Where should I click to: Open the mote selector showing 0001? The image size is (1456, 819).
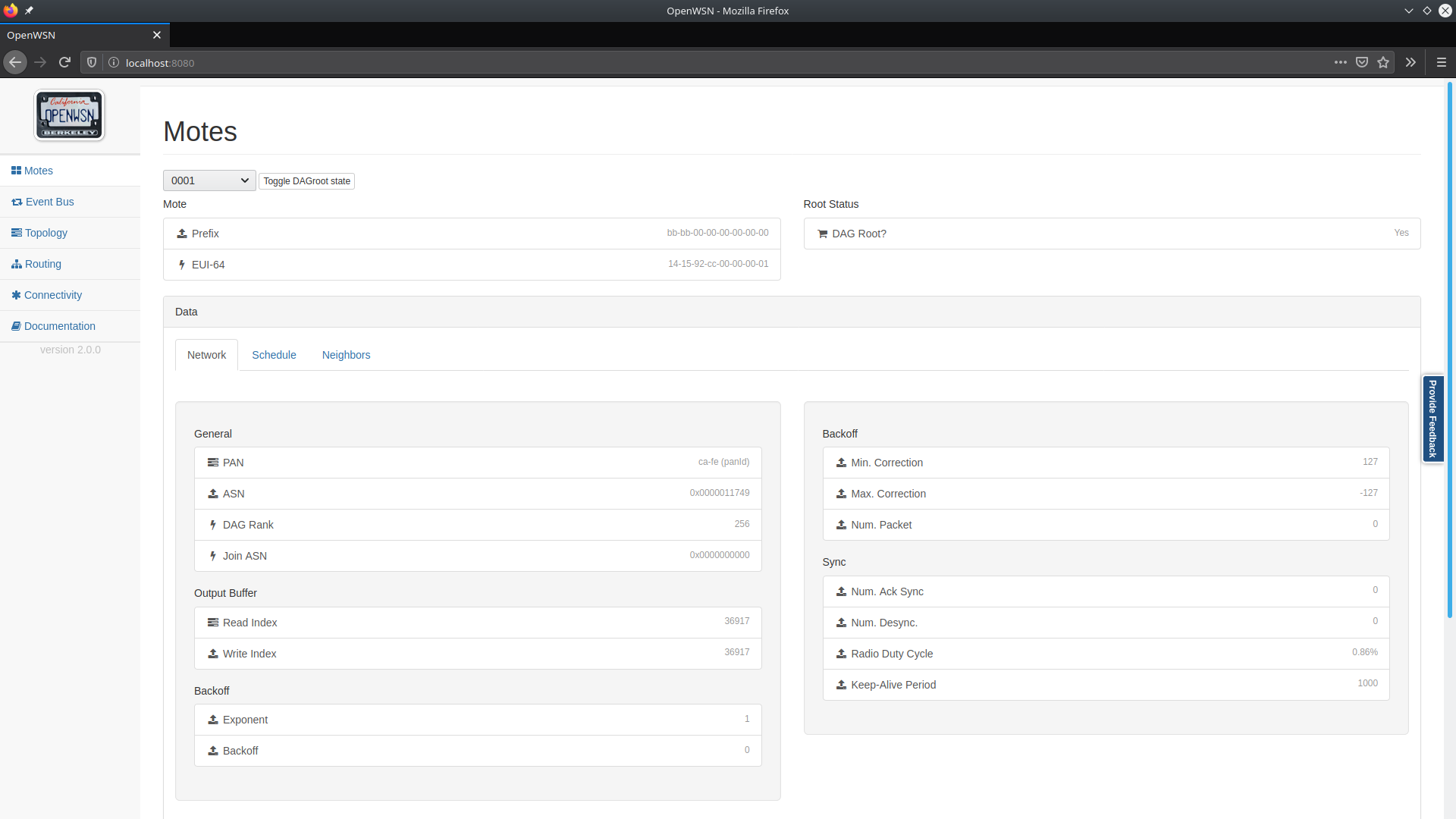(x=209, y=180)
